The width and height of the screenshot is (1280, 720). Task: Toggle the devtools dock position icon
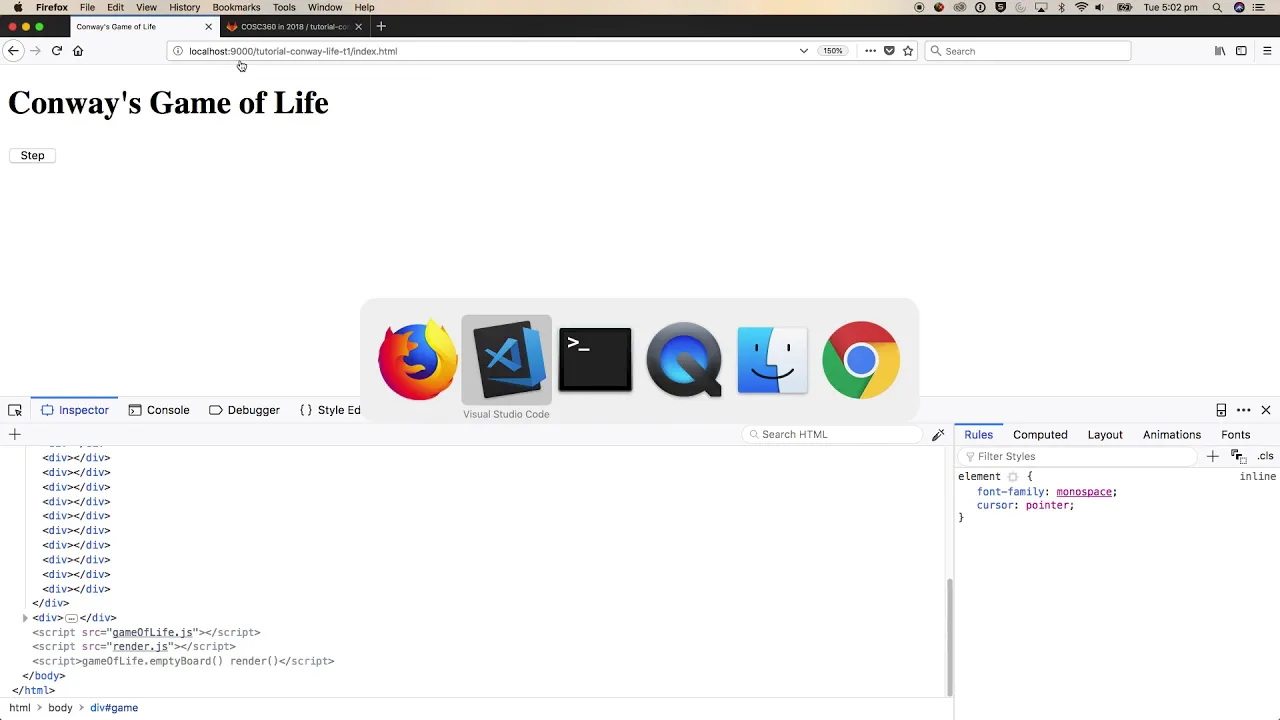(x=1221, y=410)
